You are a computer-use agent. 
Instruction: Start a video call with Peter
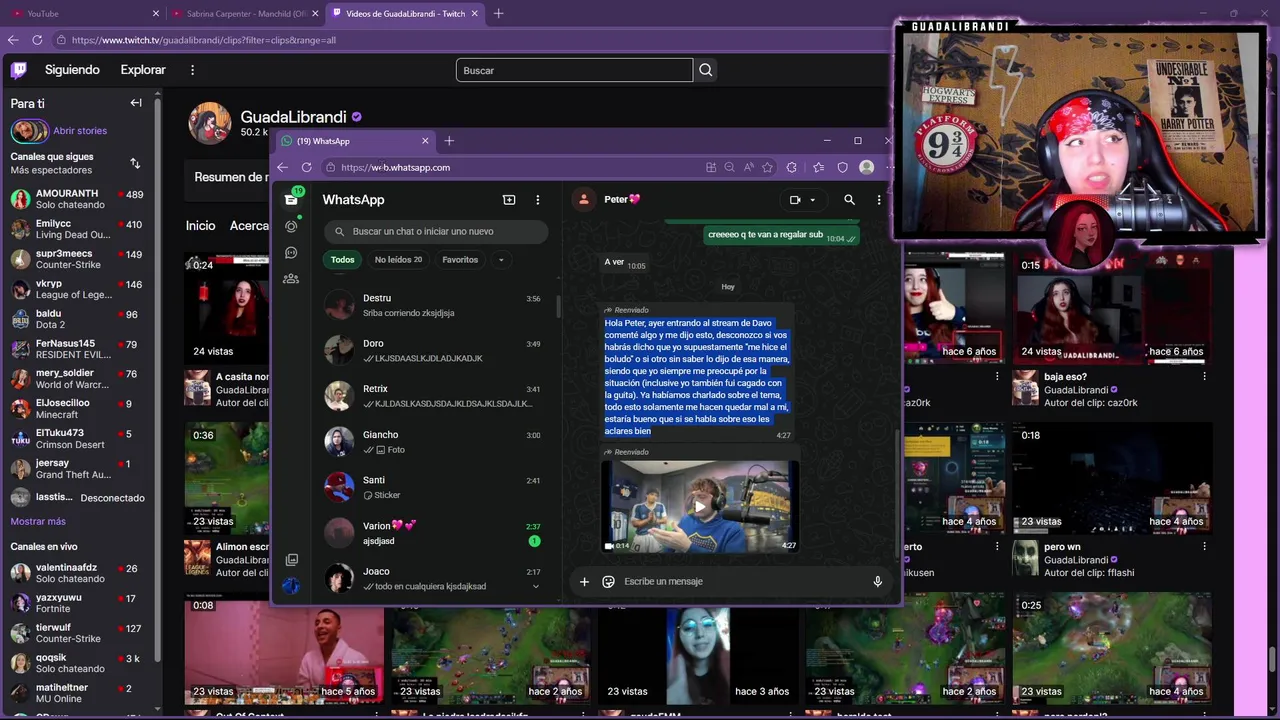point(795,200)
